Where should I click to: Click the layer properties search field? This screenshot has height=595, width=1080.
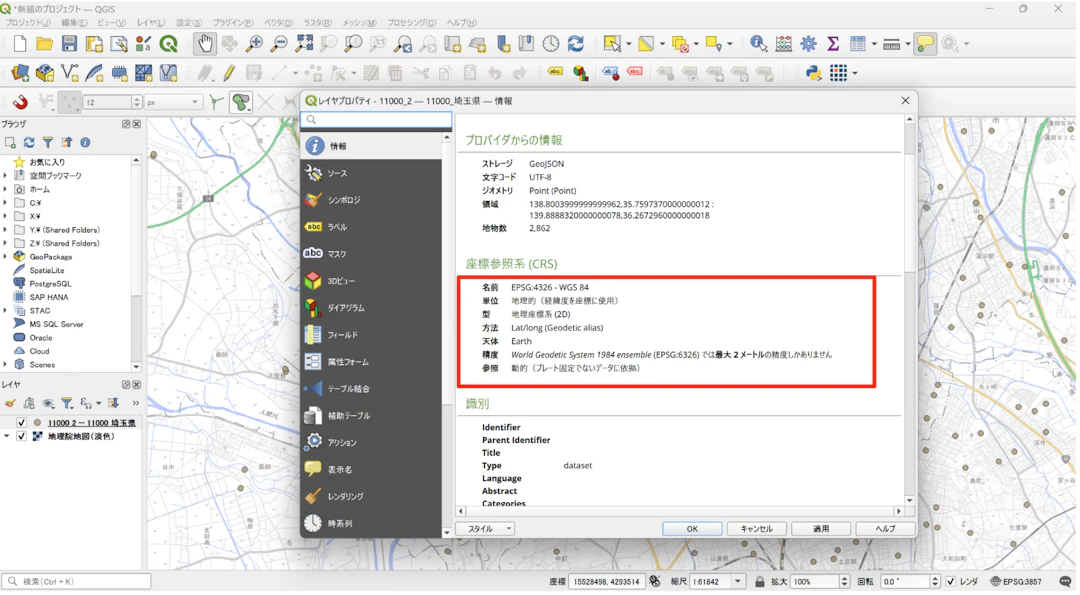377,120
